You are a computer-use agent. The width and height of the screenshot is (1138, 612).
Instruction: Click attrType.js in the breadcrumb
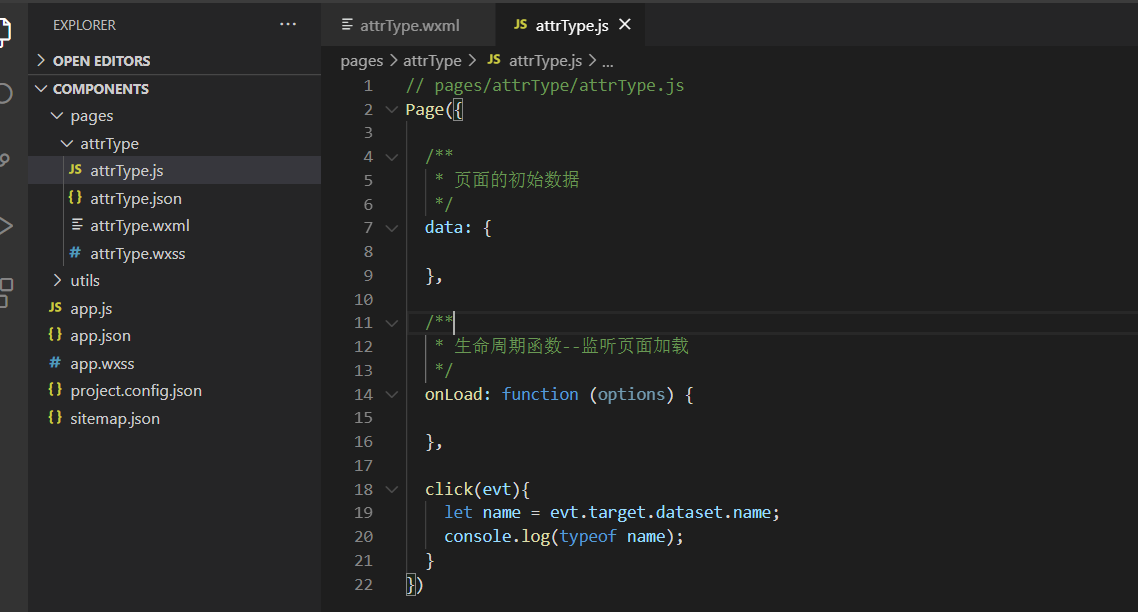pos(545,61)
